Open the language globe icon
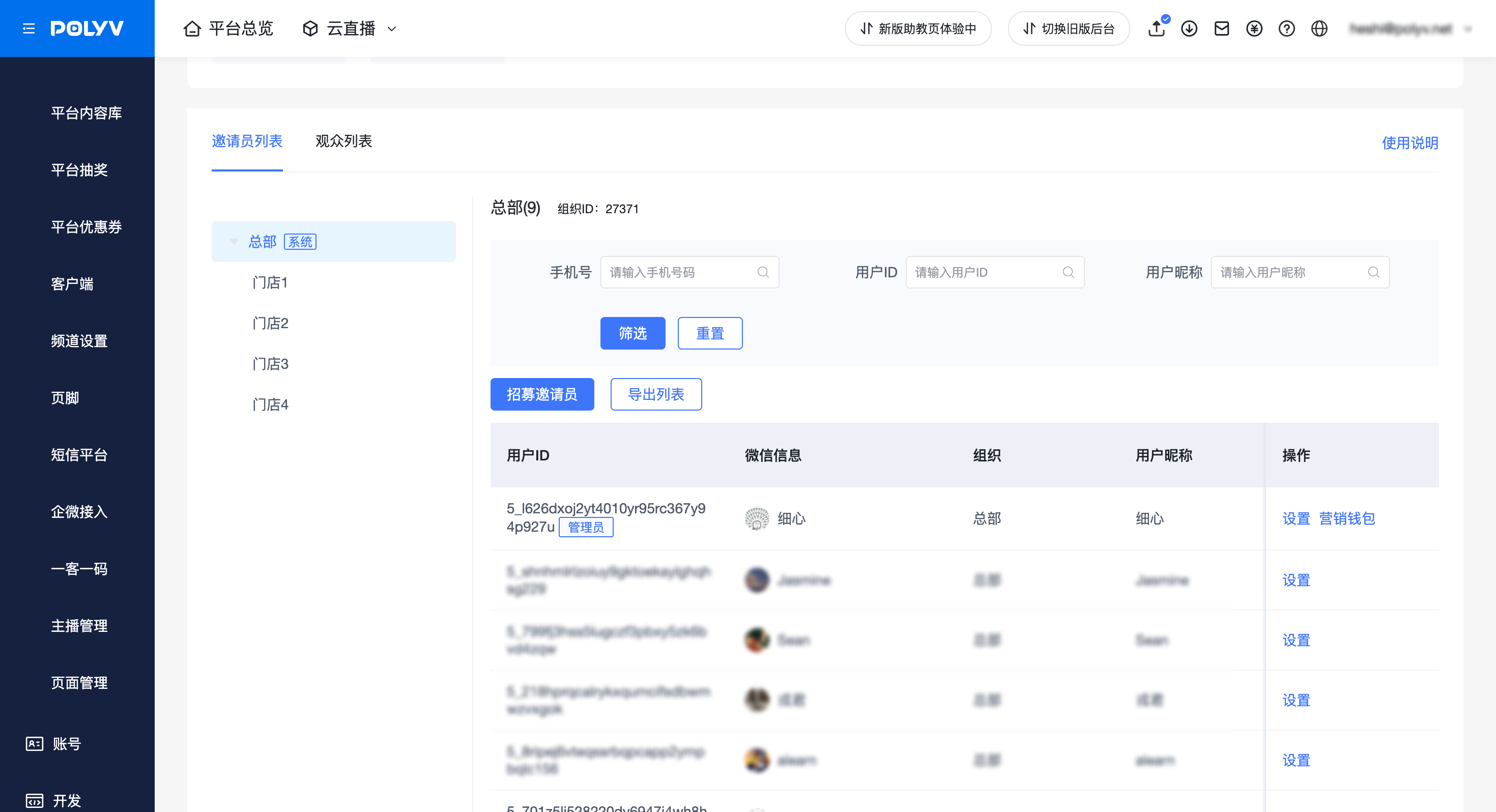 [1319, 28]
